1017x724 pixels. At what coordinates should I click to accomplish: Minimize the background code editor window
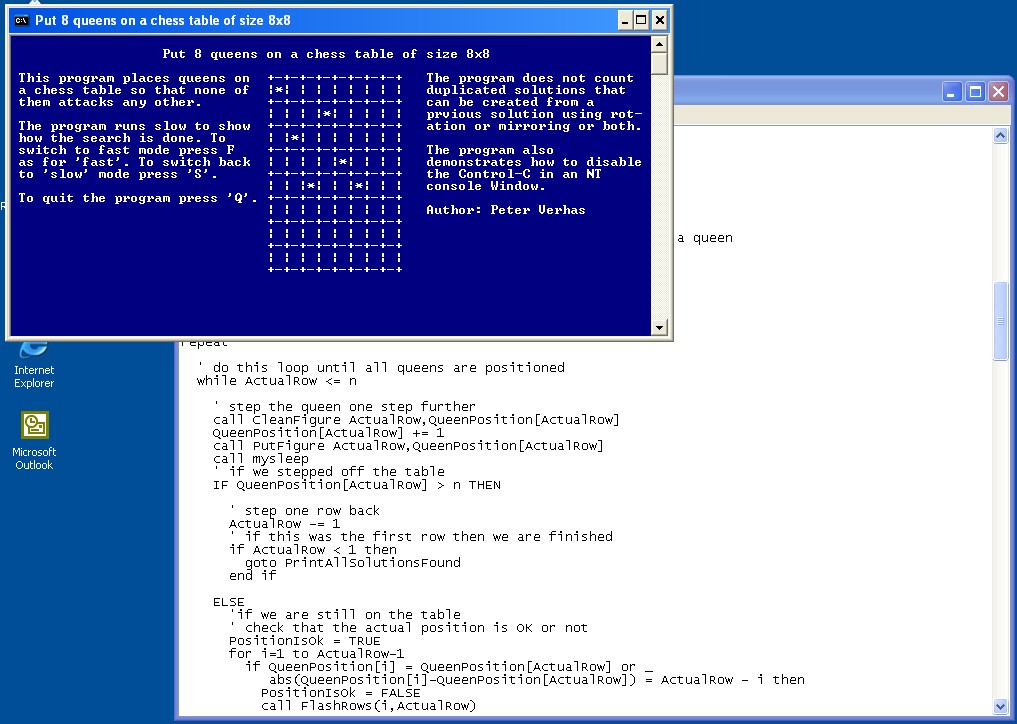coord(951,92)
